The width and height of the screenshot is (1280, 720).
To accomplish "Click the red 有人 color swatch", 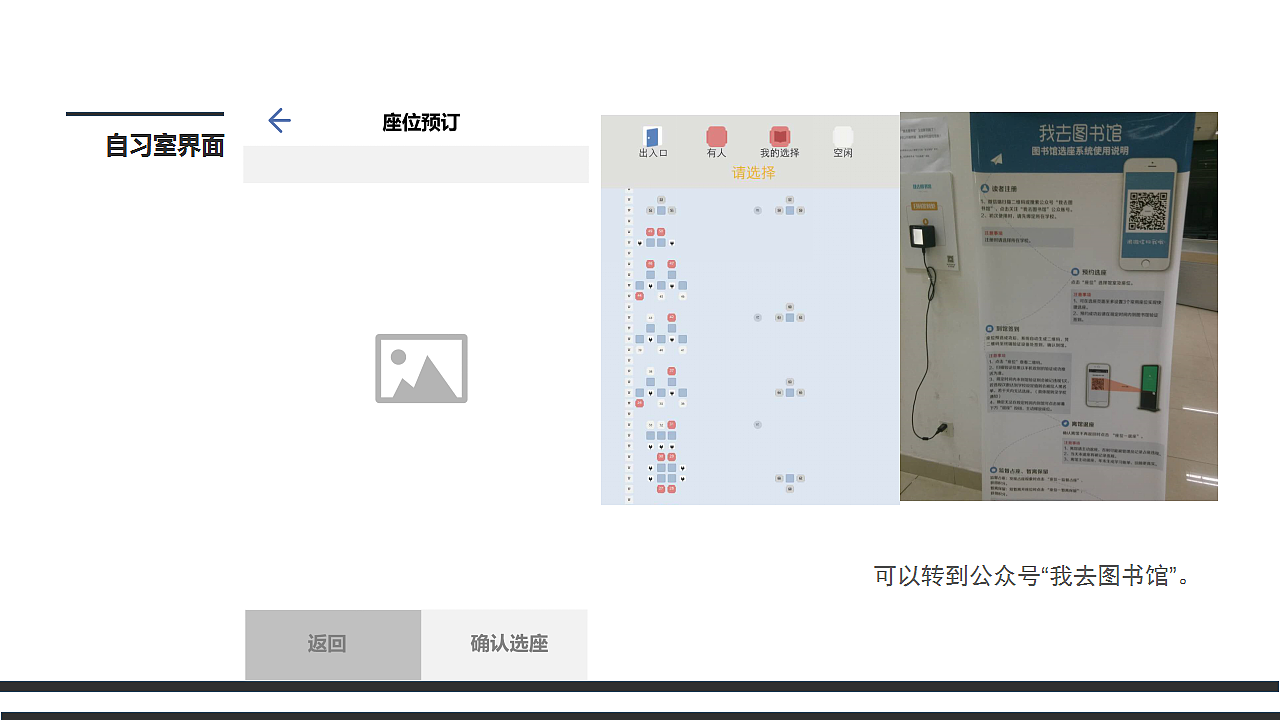I will [715, 134].
